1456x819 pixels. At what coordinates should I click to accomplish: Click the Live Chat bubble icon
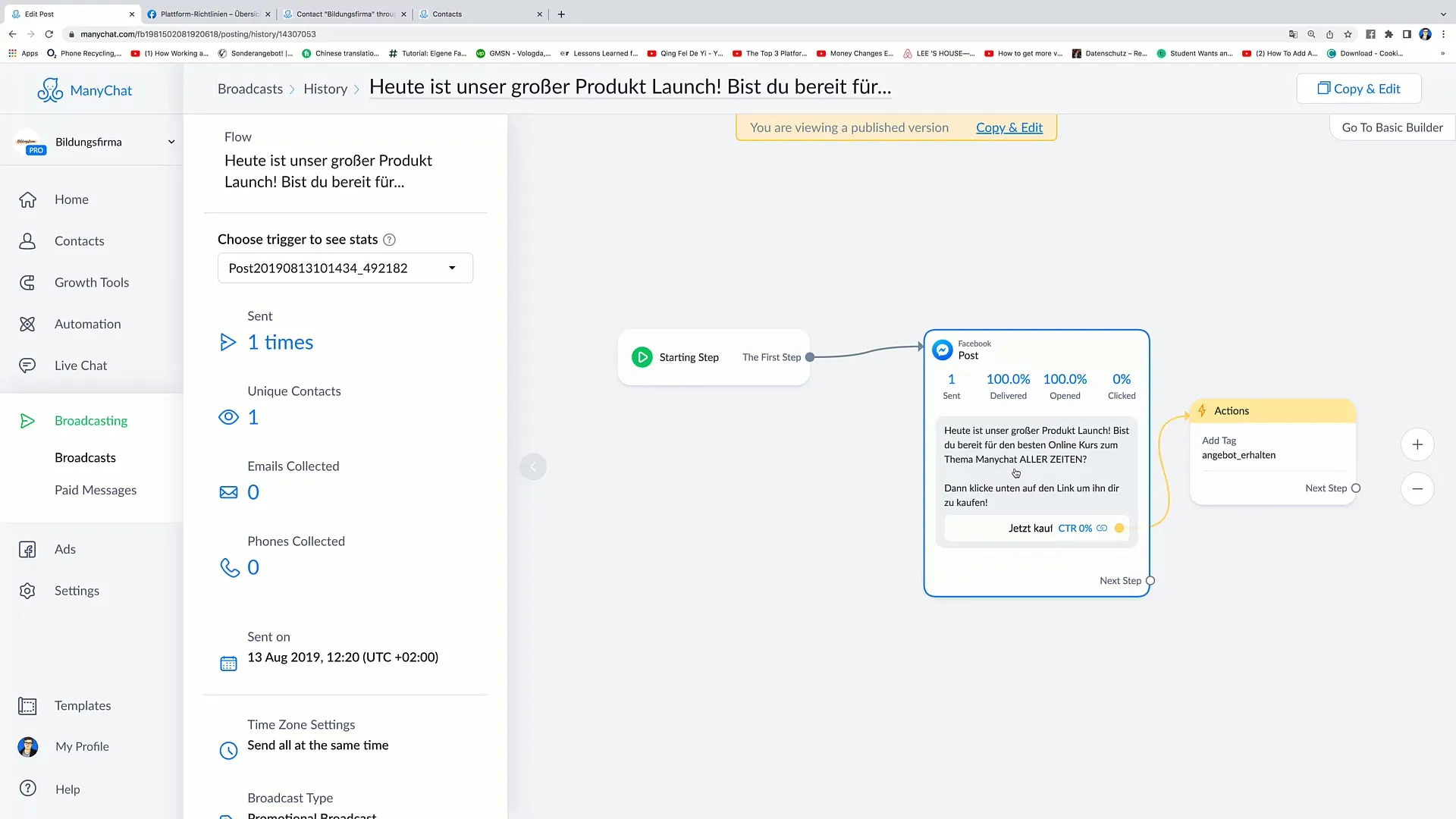pos(27,366)
